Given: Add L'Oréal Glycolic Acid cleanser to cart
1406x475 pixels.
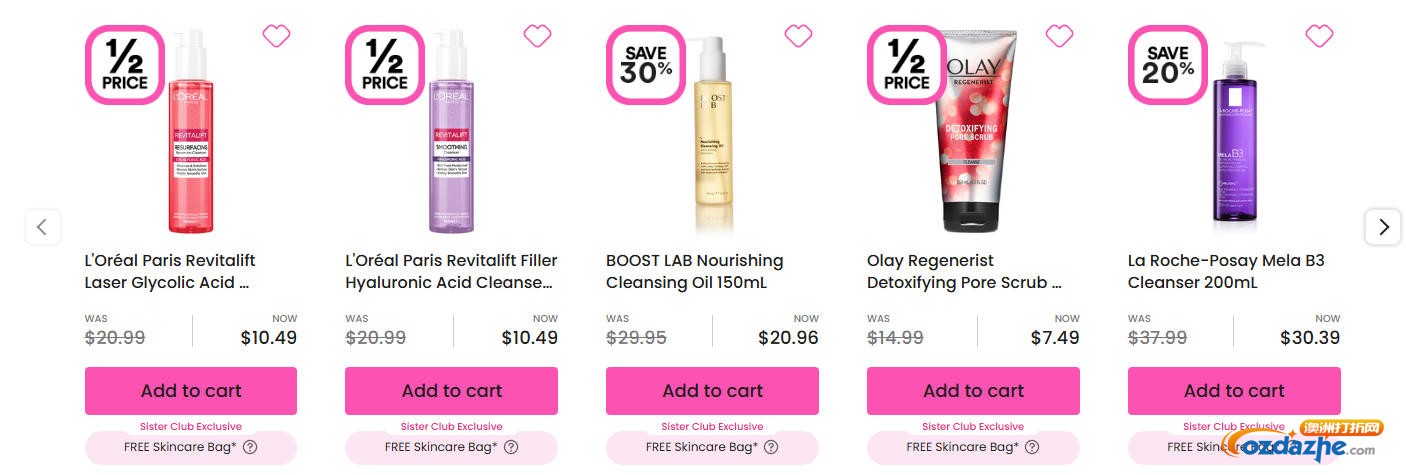Looking at the screenshot, I should (191, 391).
